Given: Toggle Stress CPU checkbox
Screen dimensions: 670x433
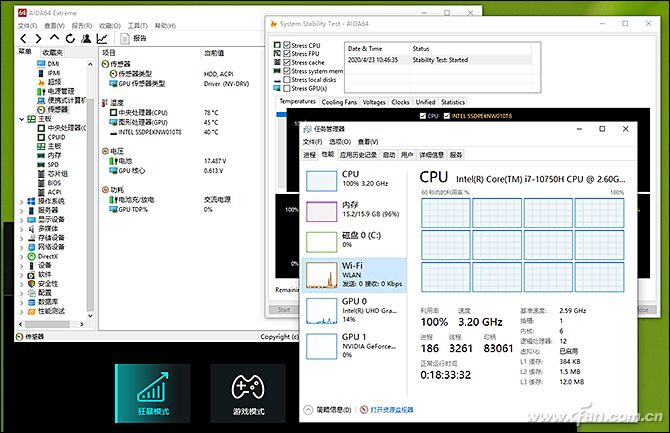Looking at the screenshot, I should 287,45.
